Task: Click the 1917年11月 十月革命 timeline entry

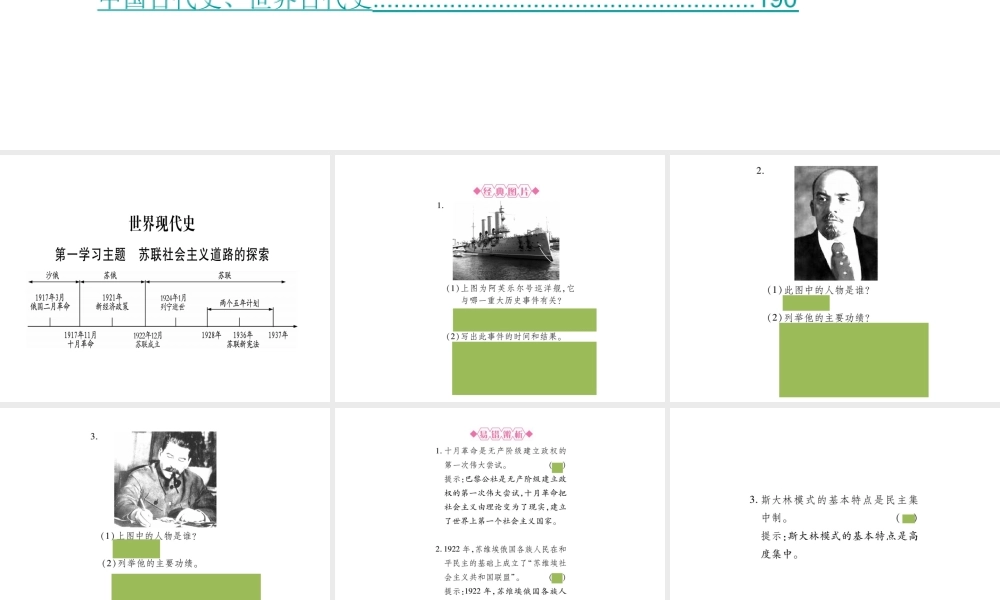Action: (80, 339)
